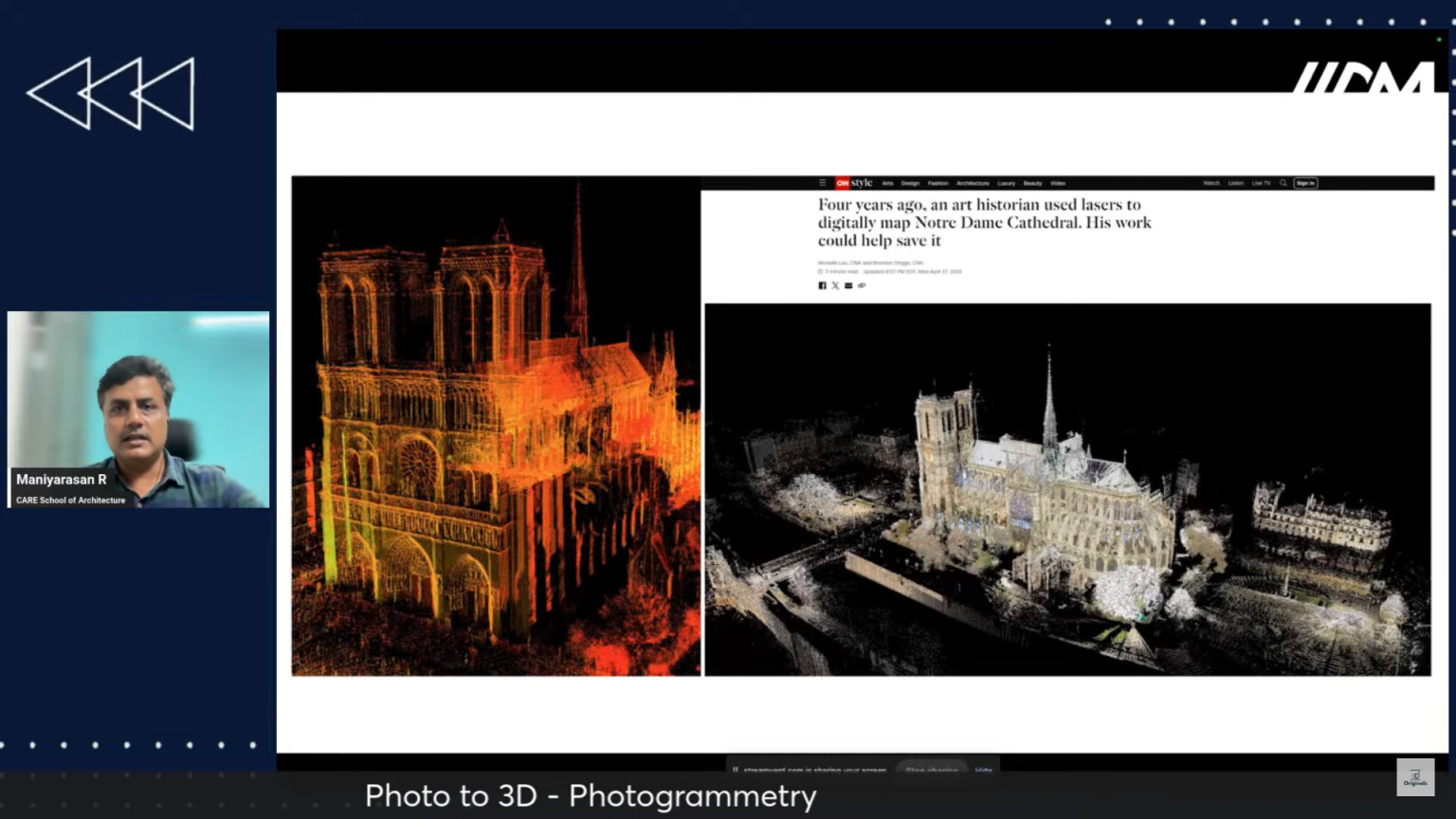The image size is (1456, 819).
Task: Share the article on Facebook
Action: click(822, 284)
